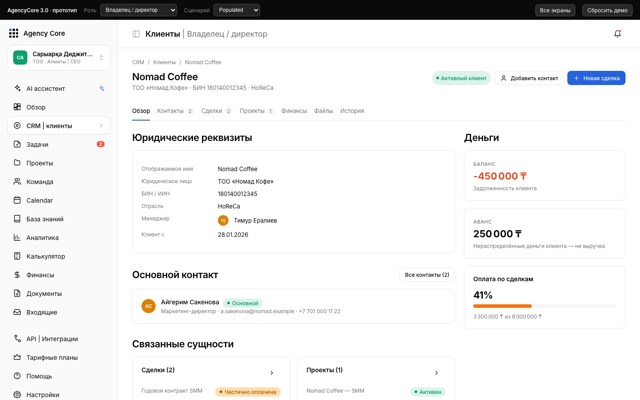640x400 pixels.
Task: Click the 250 000 ₸ advance value
Action: [x=497, y=234]
